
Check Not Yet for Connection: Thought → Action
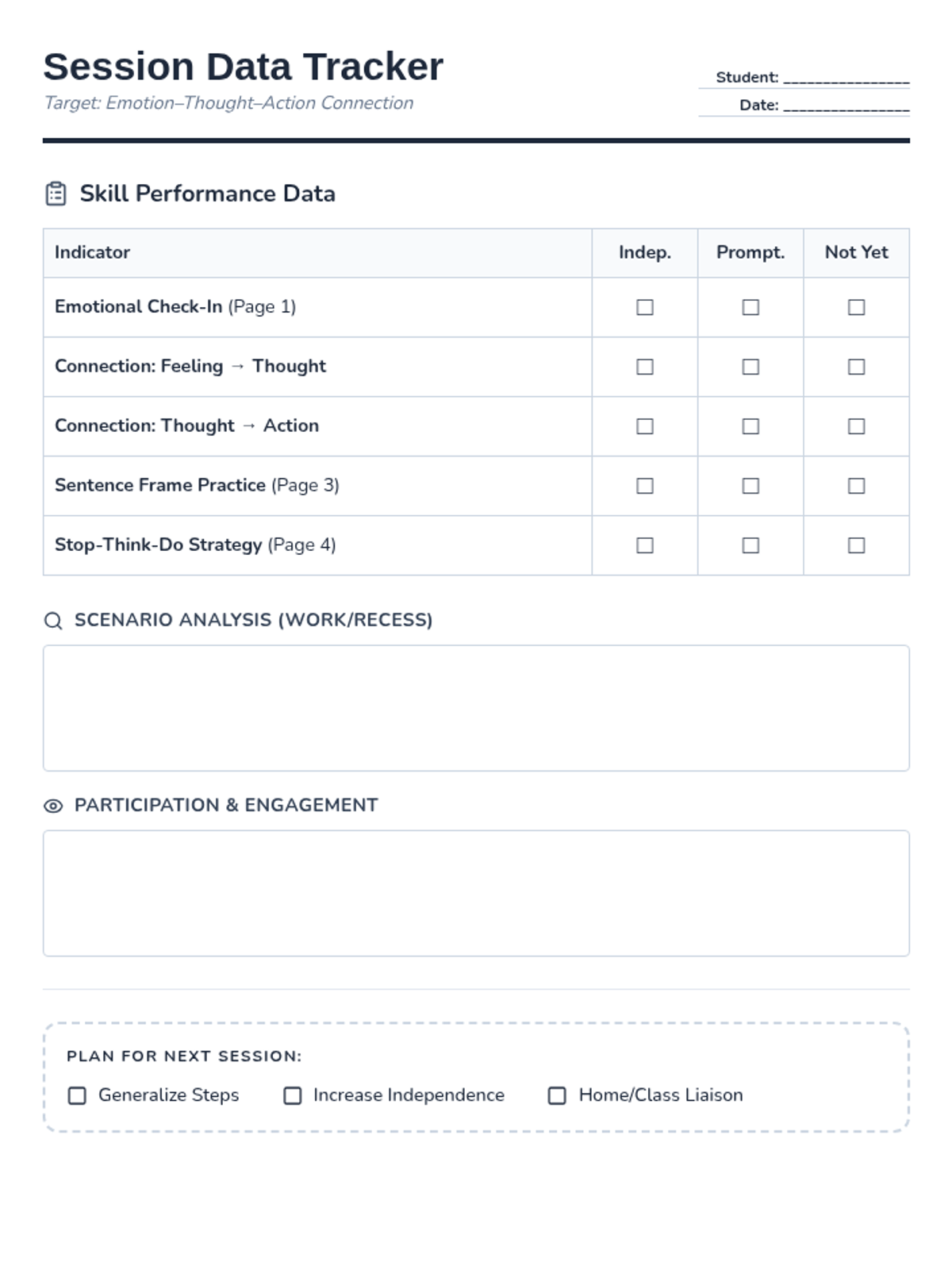point(856,426)
